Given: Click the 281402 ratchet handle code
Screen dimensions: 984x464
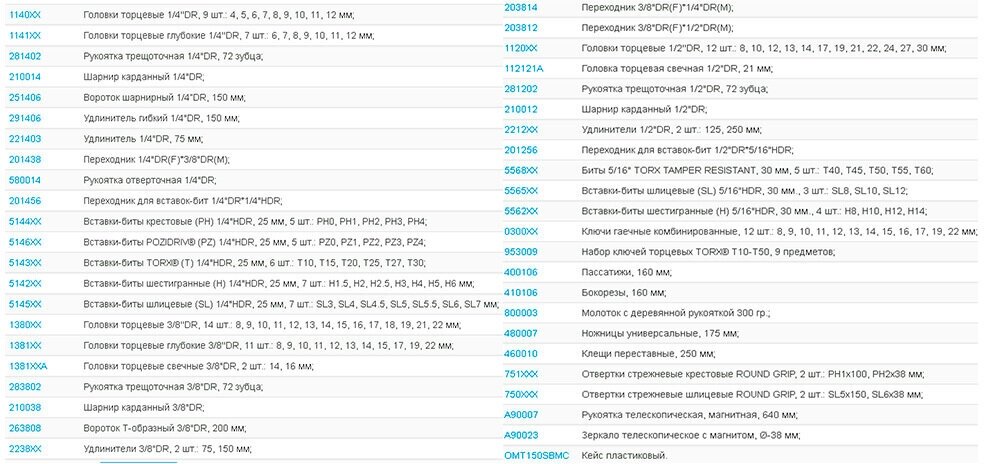Looking at the screenshot, I should 25,56.
